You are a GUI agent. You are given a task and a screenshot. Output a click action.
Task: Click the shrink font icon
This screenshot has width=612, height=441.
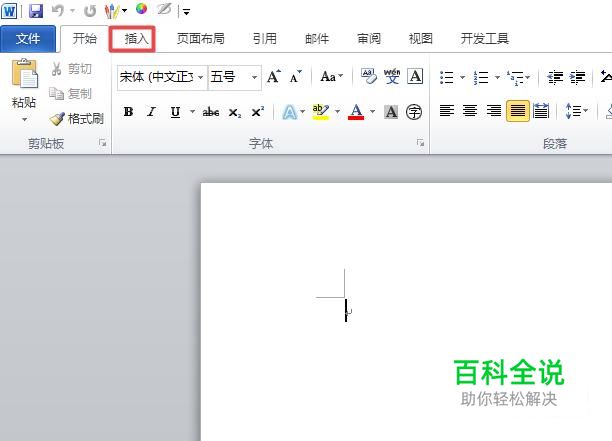pyautogui.click(x=295, y=76)
